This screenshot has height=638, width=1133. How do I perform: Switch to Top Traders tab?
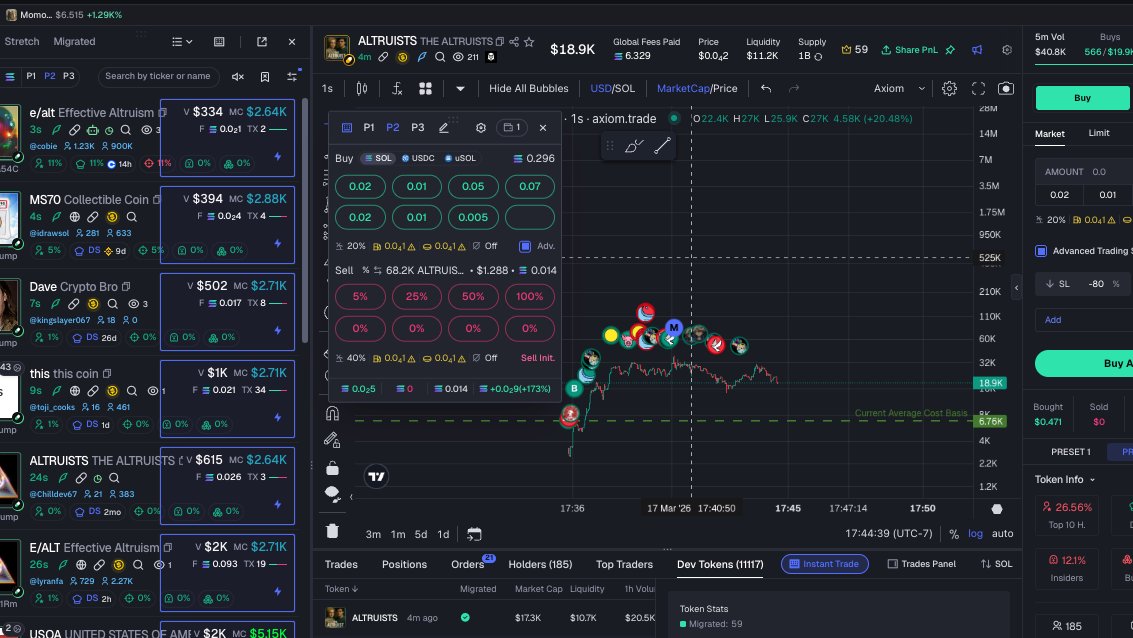(x=624, y=564)
